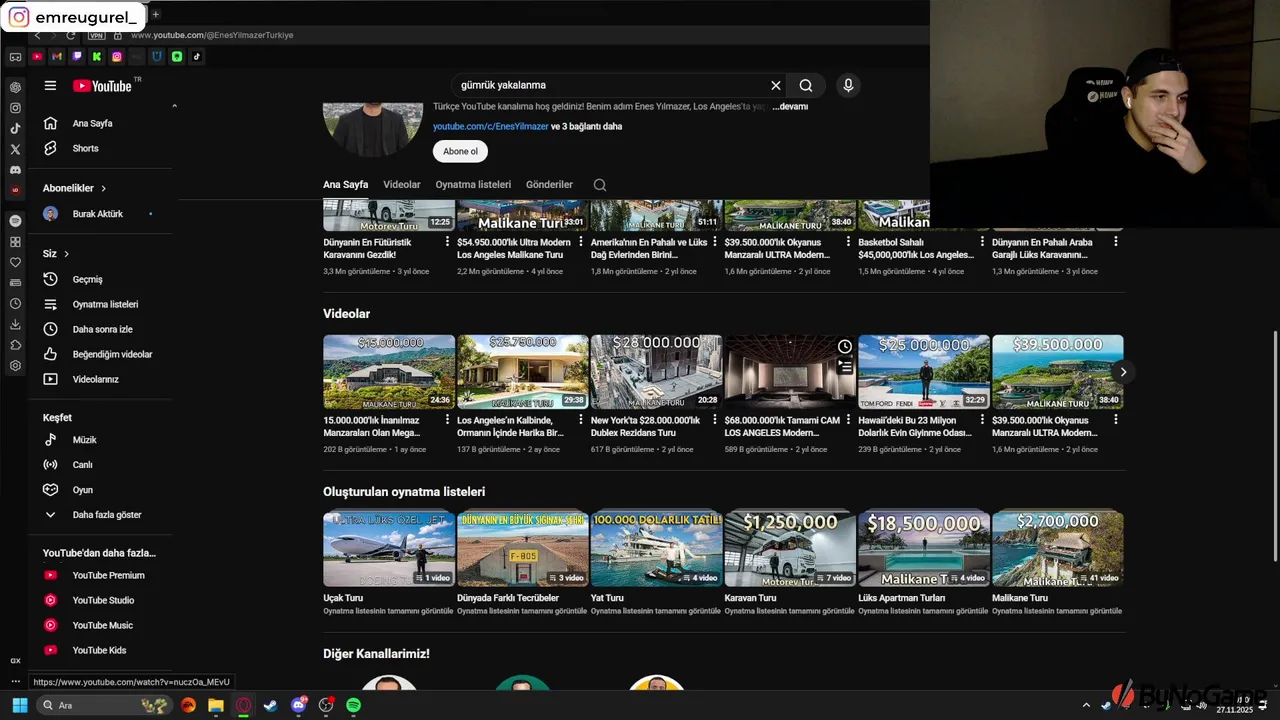This screenshot has height=720, width=1280.
Task: Open Downloads in the Opera sidebar
Action: [x=15, y=324]
